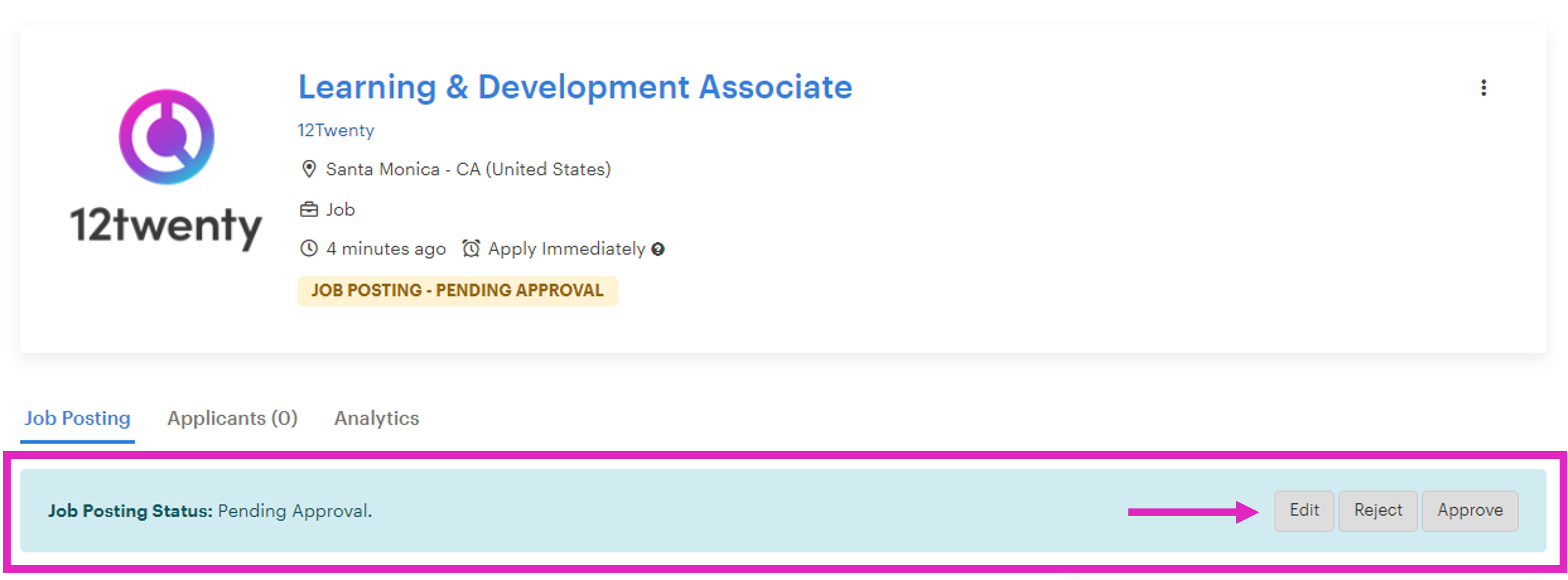
Task: Open the 12Twenty employer link
Action: point(335,130)
